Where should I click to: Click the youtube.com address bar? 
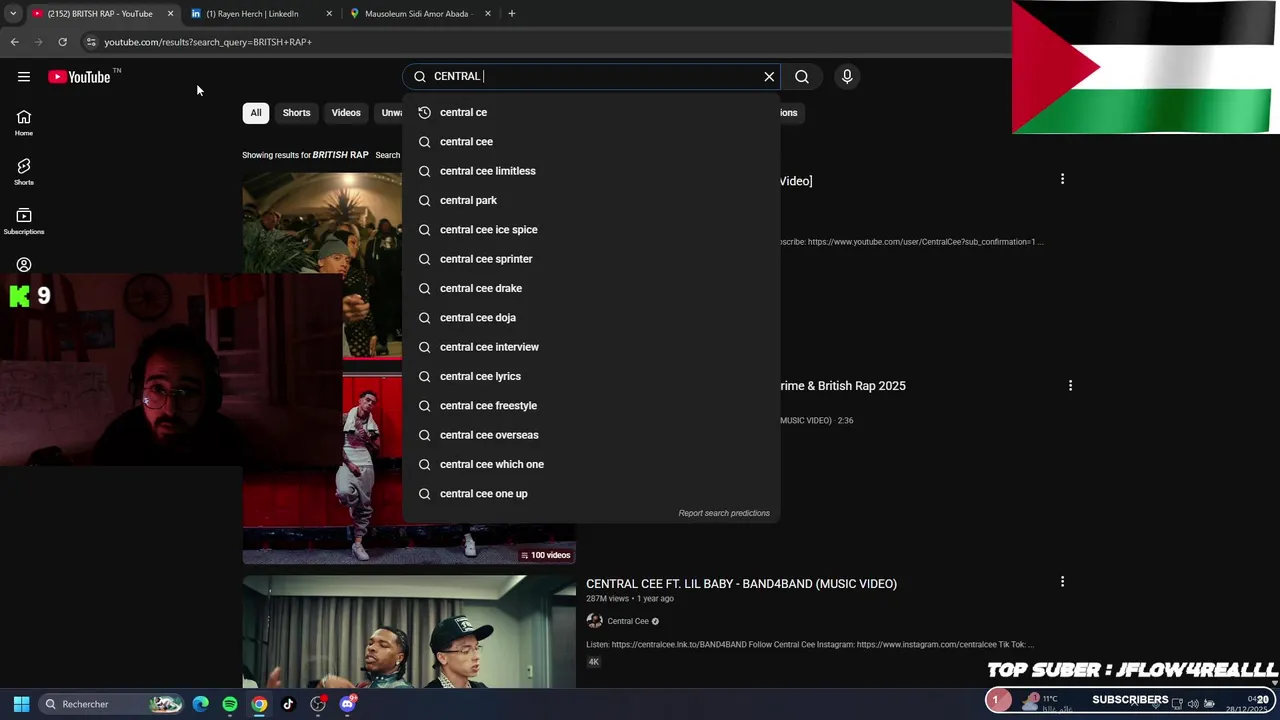(x=540, y=42)
